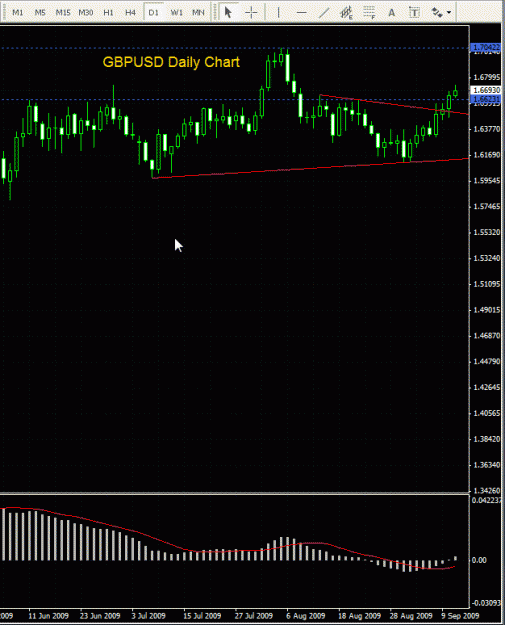Select the equidistant channel tool
This screenshot has height=625, width=505.
(x=346, y=12)
